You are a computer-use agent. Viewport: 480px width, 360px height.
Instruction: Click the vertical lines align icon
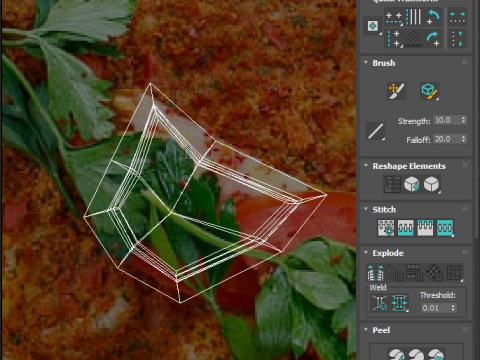click(414, 17)
